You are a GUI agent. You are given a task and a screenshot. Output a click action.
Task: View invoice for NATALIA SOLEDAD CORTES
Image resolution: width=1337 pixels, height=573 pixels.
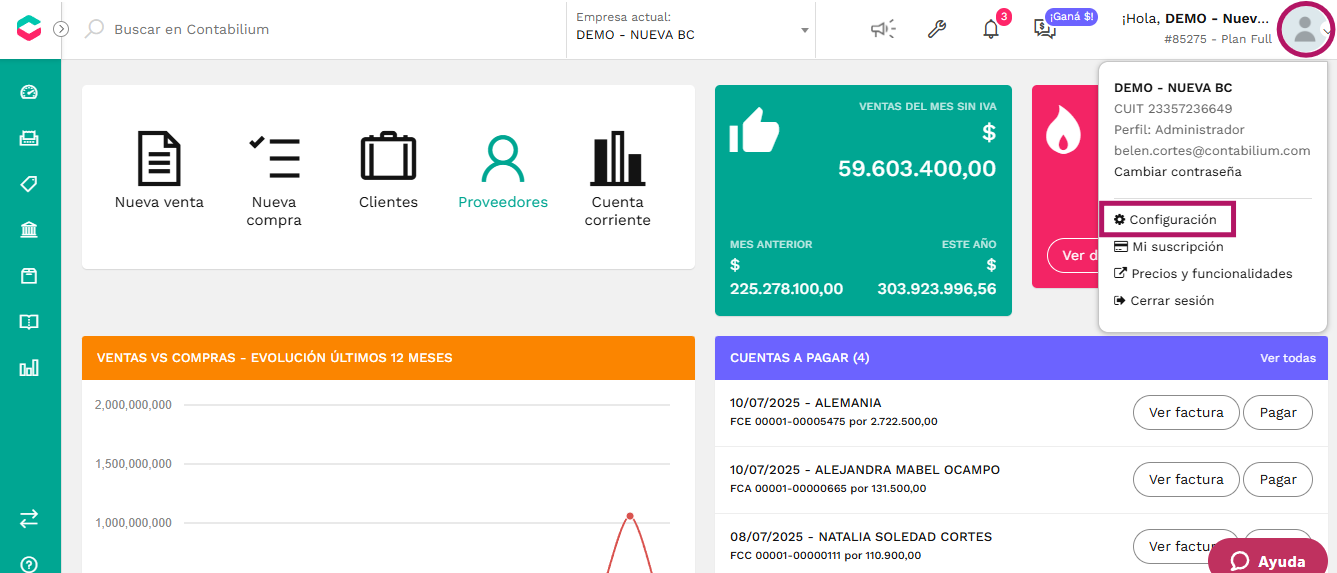pos(1186,547)
